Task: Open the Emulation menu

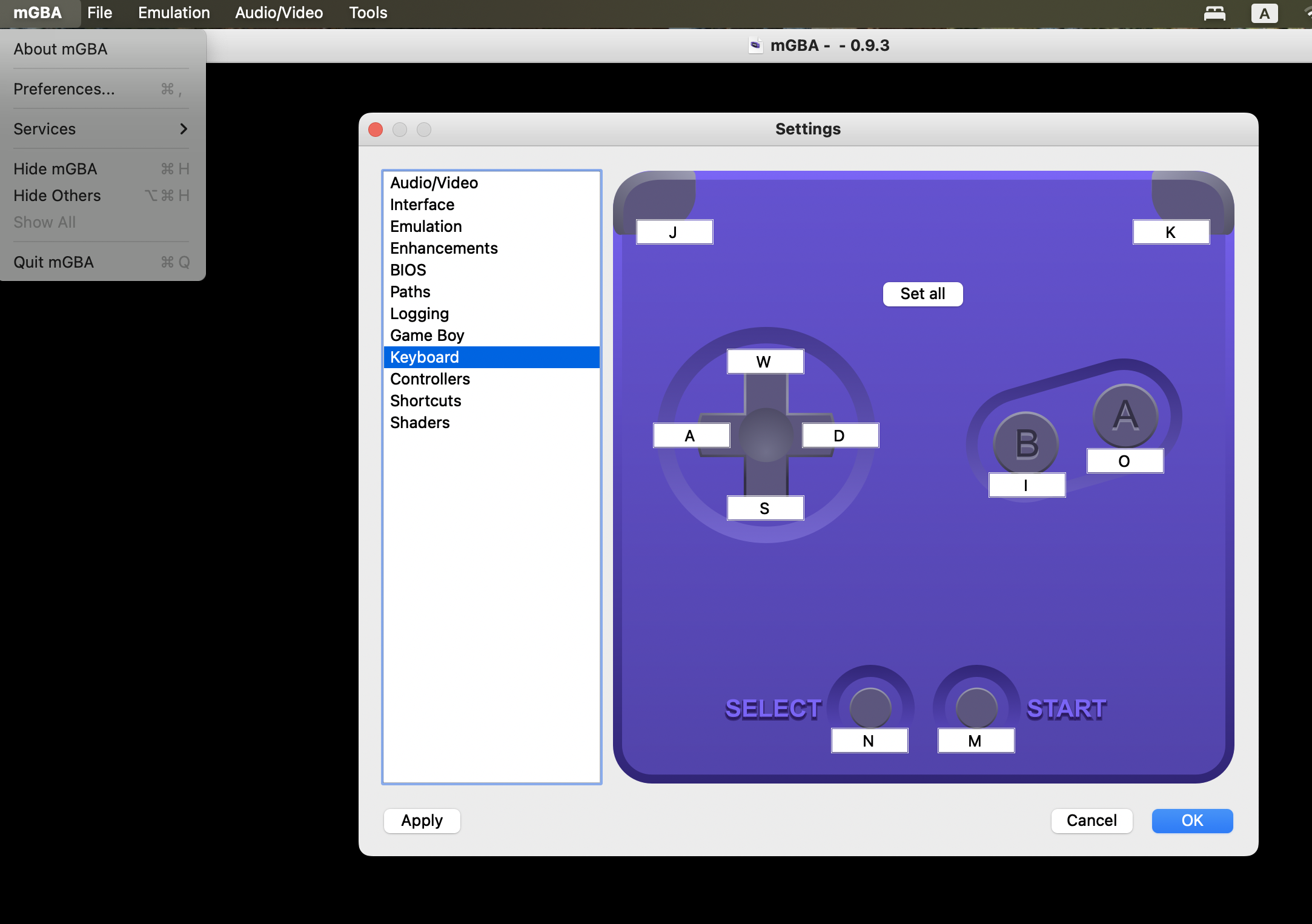Action: [174, 13]
